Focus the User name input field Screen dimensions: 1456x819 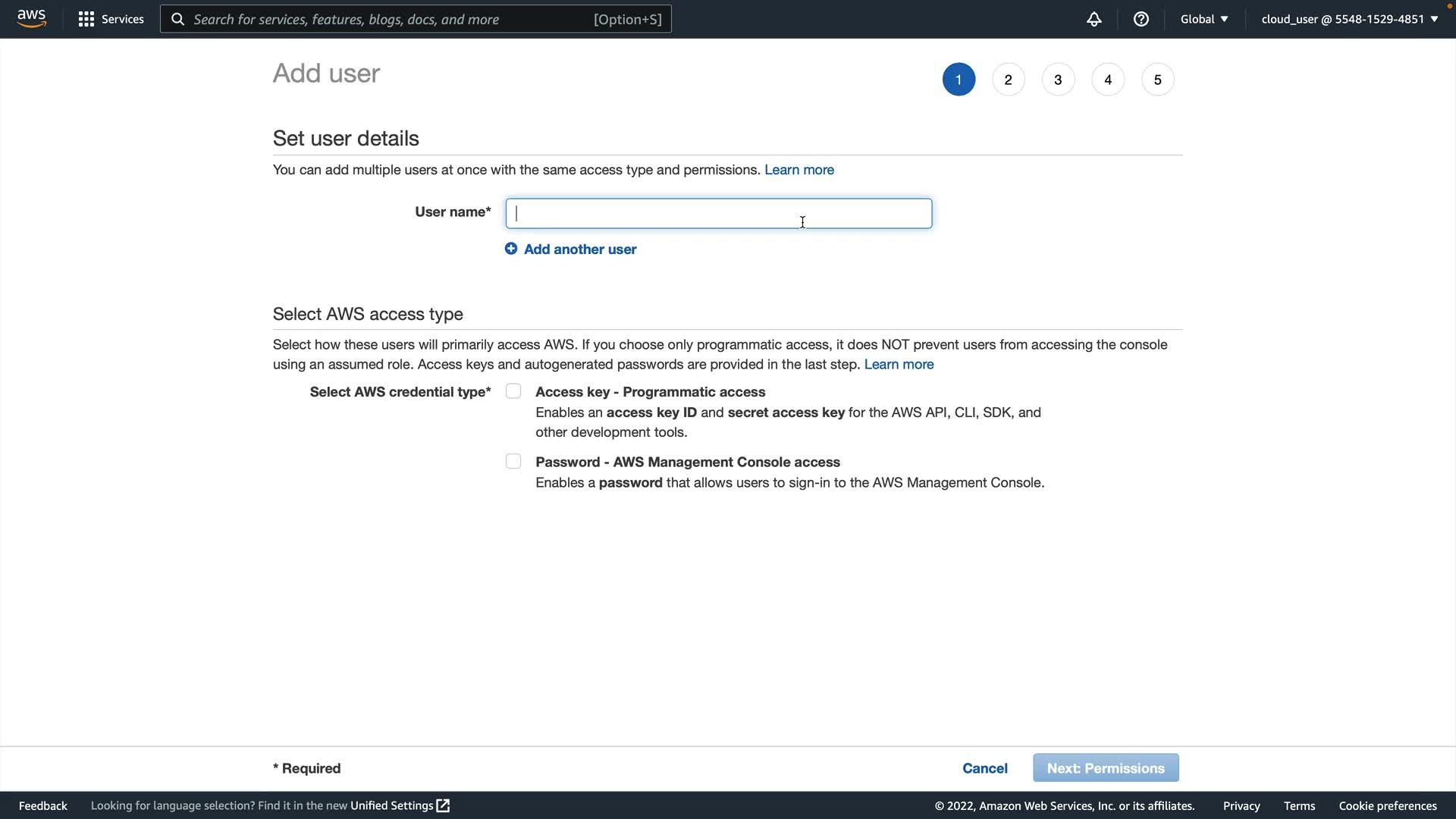point(718,214)
